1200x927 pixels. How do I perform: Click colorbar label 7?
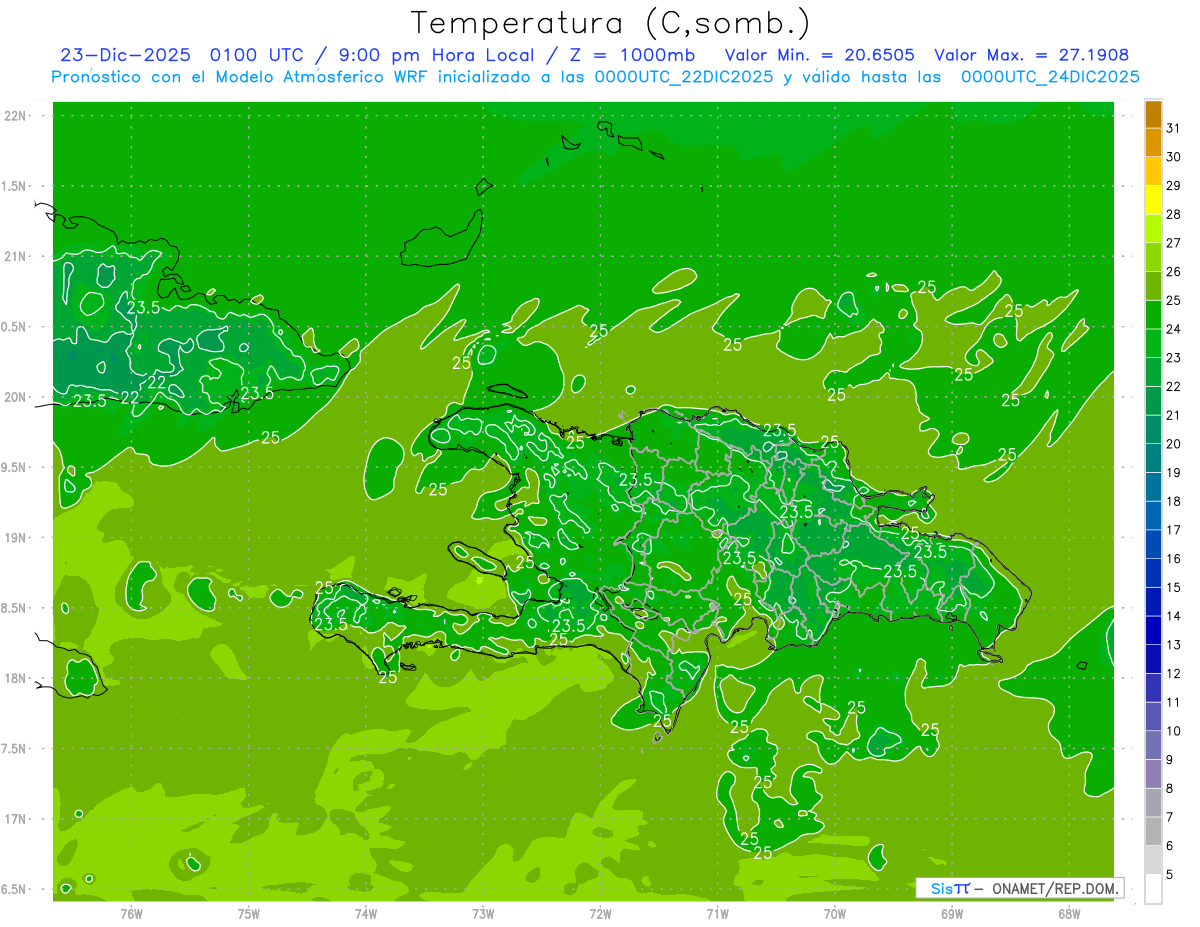coord(1169,818)
